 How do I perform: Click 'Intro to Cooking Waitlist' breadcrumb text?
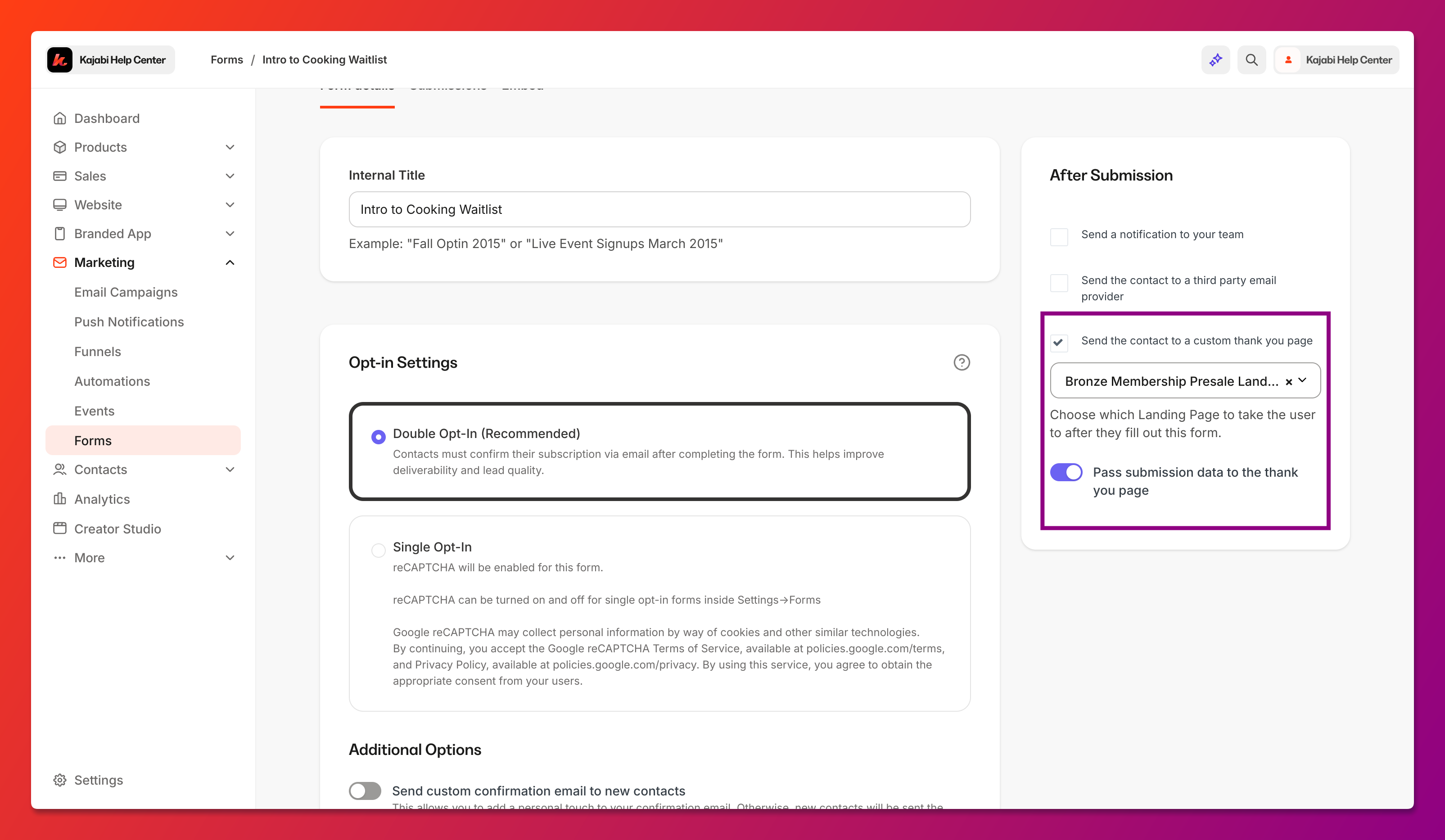[325, 59]
